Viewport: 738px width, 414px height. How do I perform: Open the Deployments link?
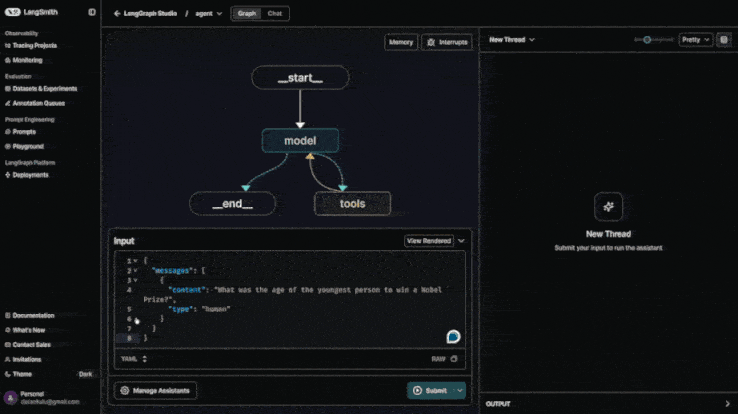coord(31,175)
